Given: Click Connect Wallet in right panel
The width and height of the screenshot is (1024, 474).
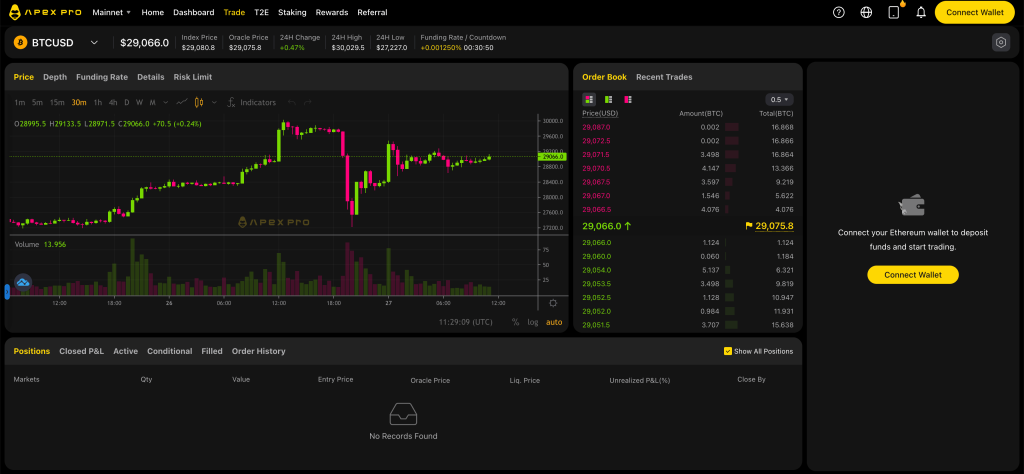Looking at the screenshot, I should 913,275.
